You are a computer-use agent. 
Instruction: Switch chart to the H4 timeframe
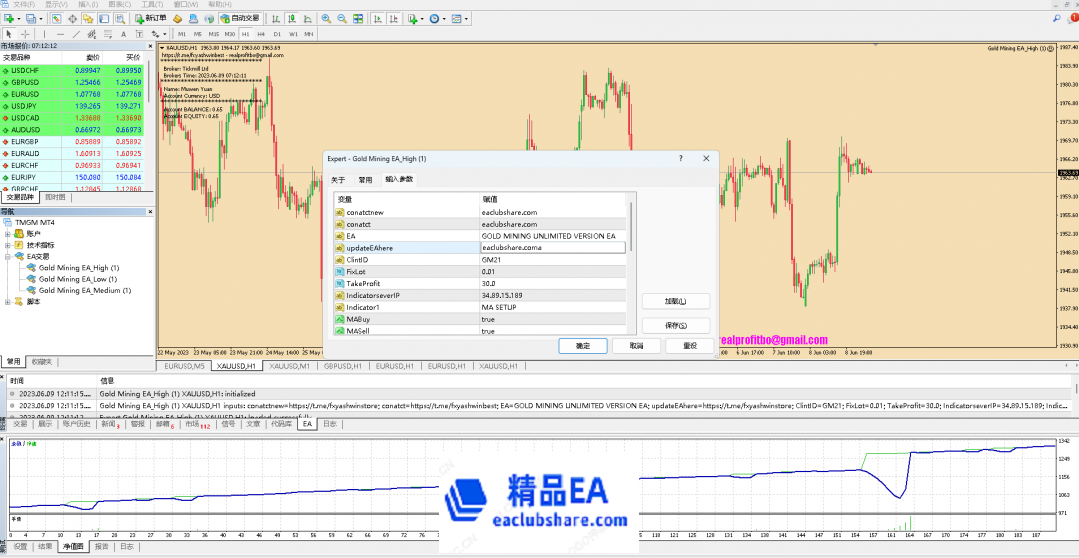[x=261, y=34]
